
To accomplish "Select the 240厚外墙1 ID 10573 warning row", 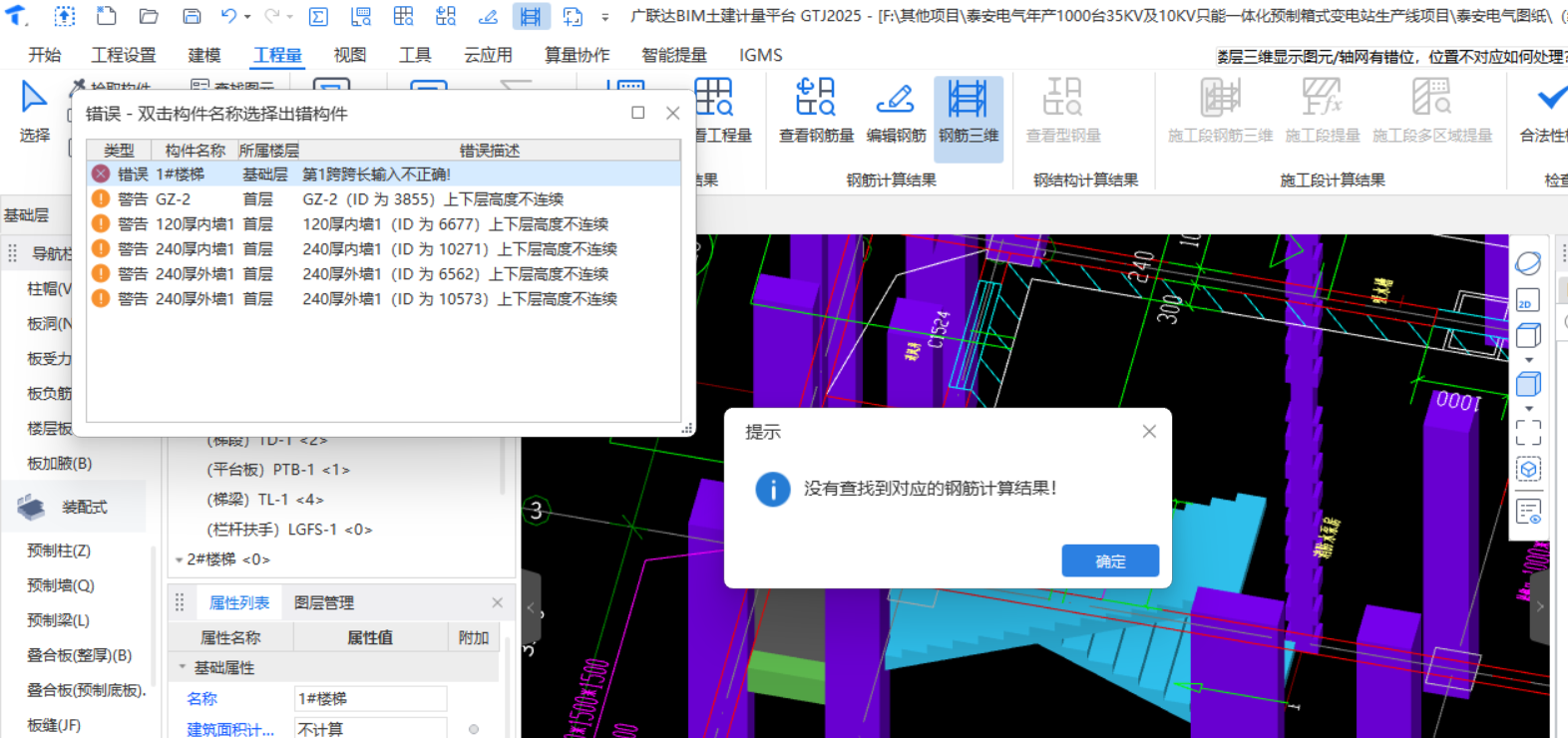I will (x=384, y=298).
